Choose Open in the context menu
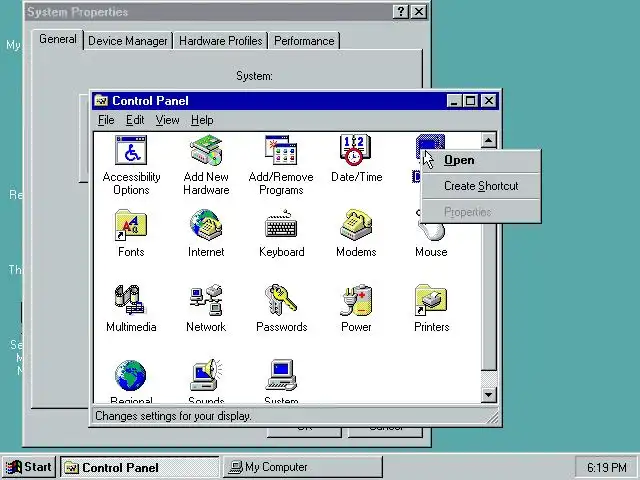The width and height of the screenshot is (640, 480). click(x=482, y=160)
